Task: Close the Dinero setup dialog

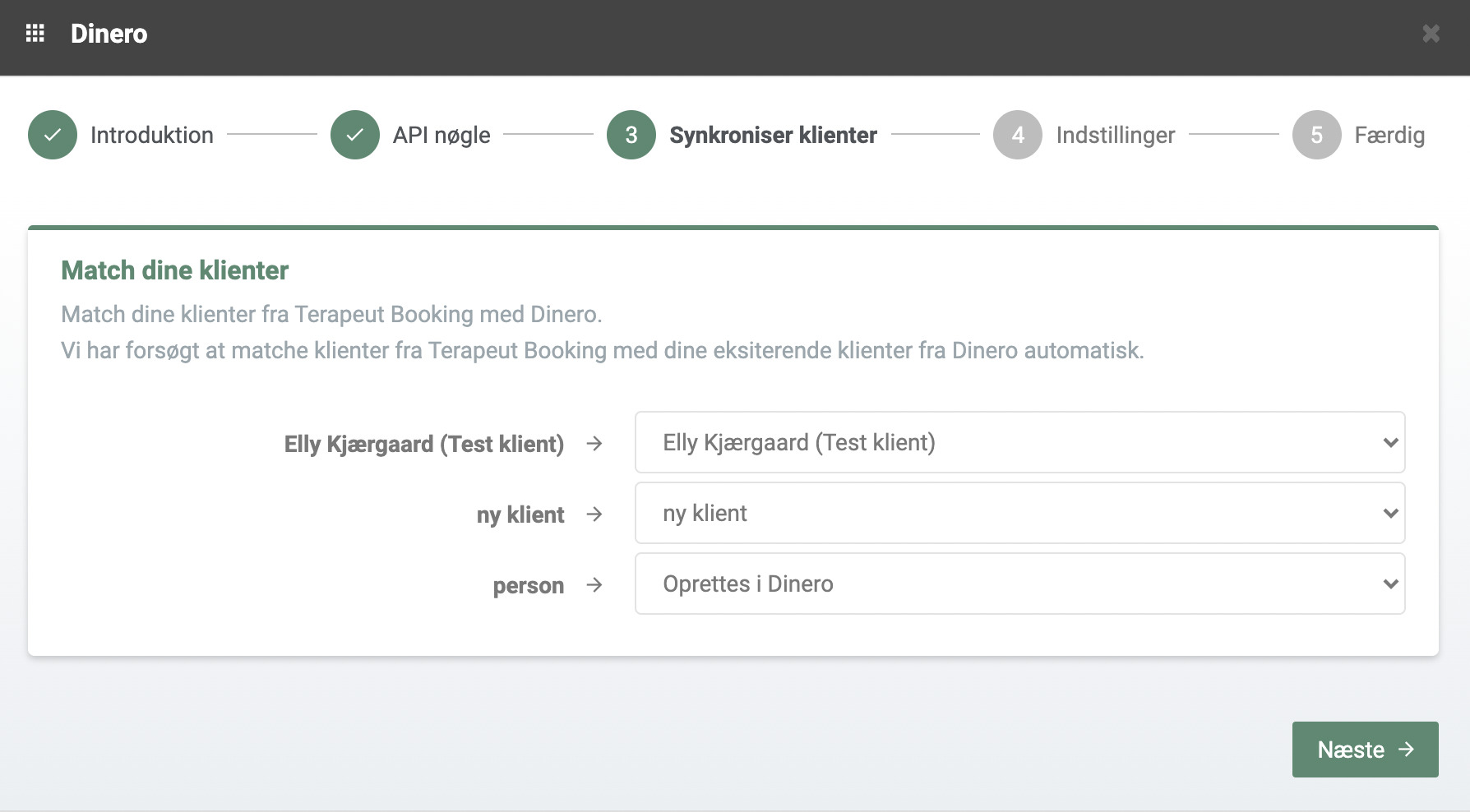Action: click(1431, 34)
